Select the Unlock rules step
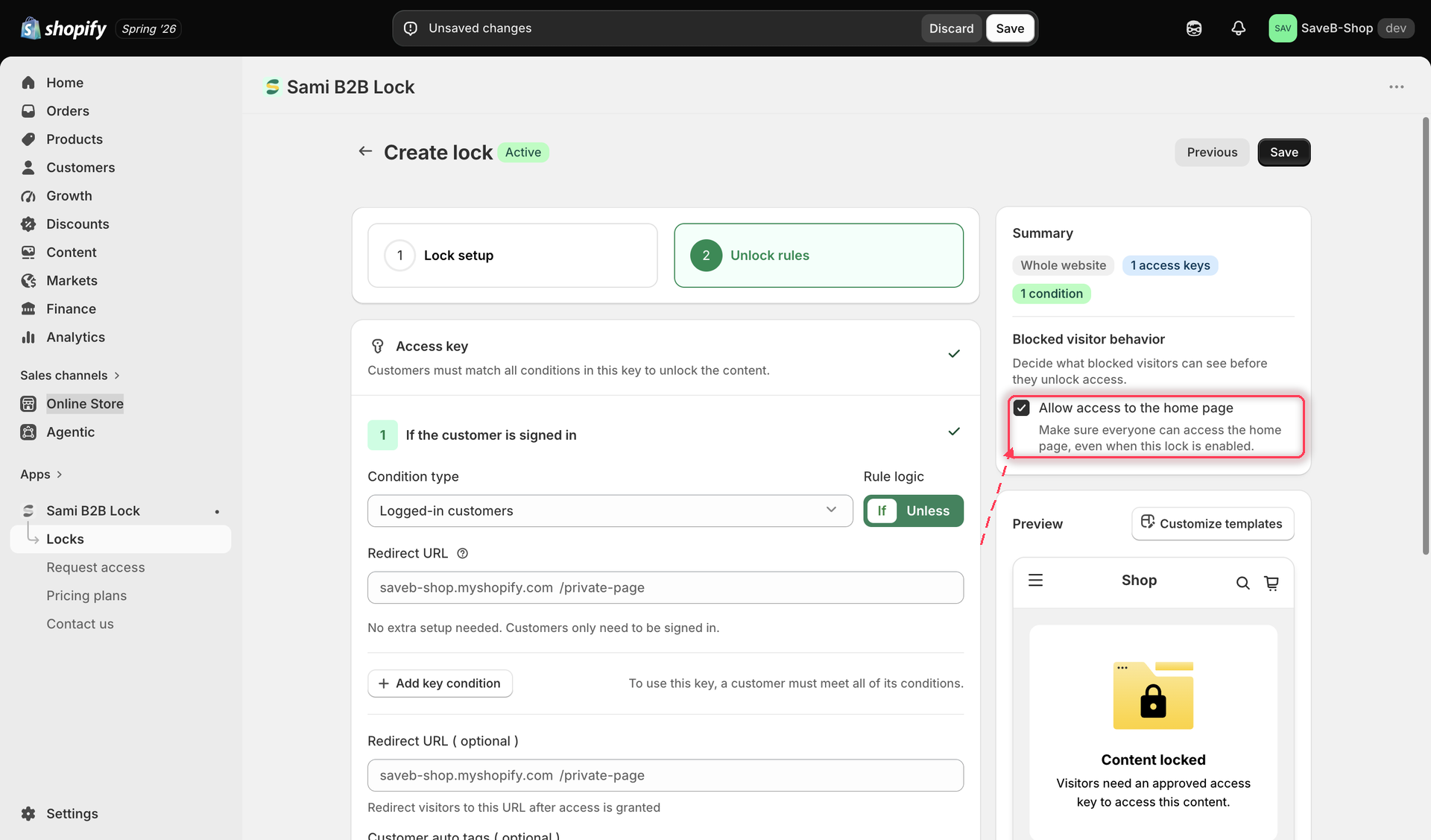1431x840 pixels. [818, 256]
